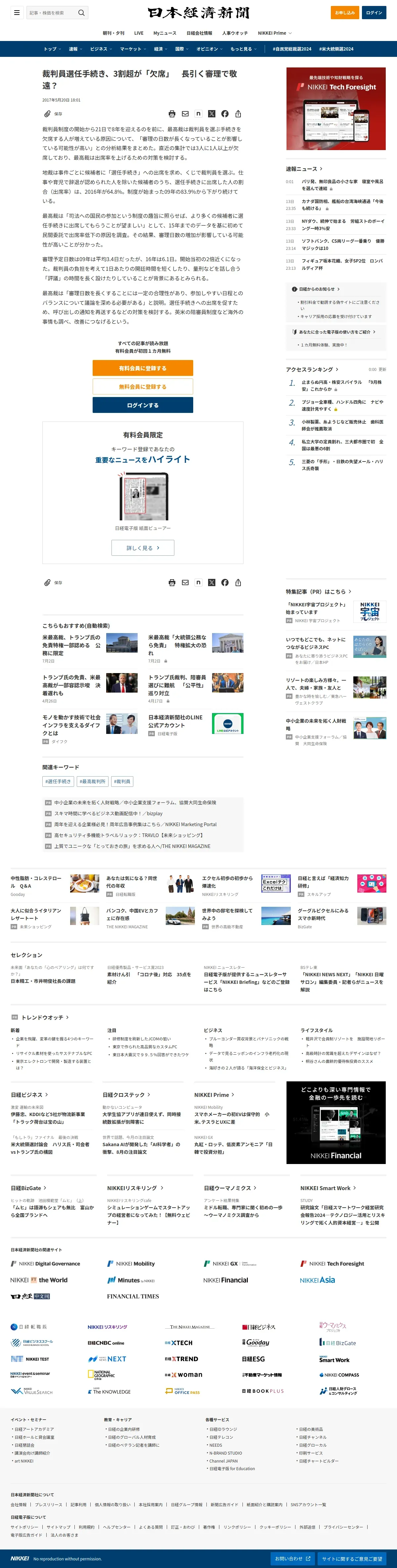Click X icon below the article body

[211, 583]
